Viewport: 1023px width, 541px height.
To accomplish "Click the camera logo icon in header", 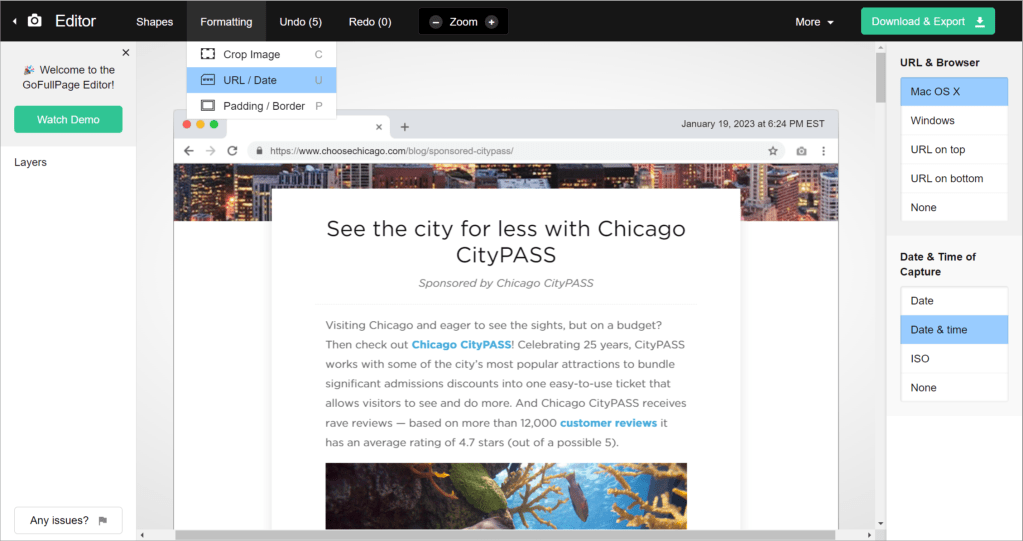I will [x=35, y=21].
